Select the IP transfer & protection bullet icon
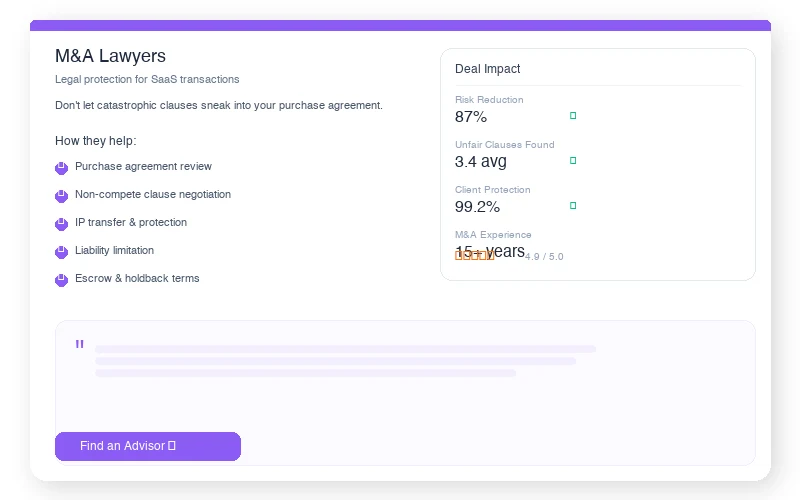Screen dimensions: 800x500 (61, 224)
